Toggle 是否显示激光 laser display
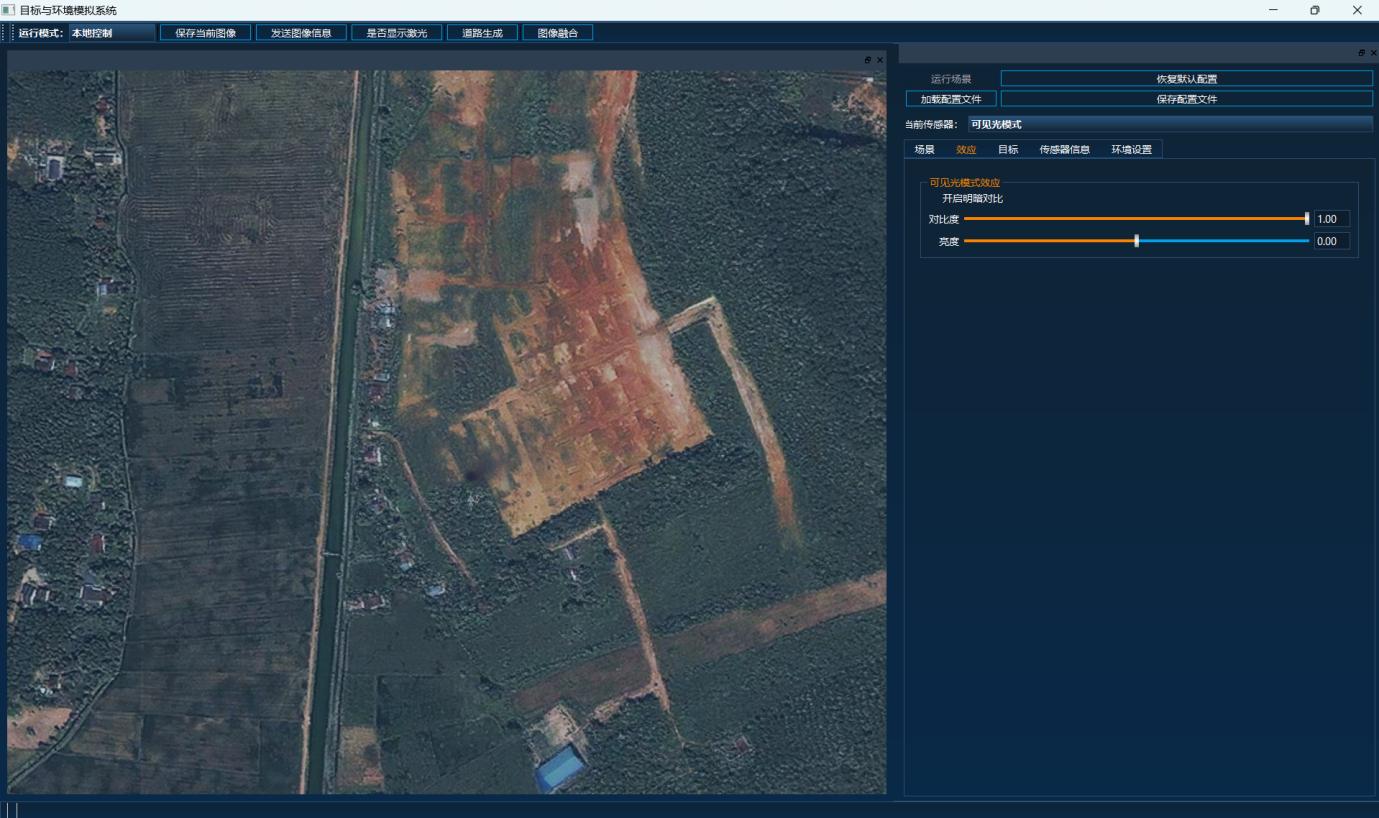 397,33
